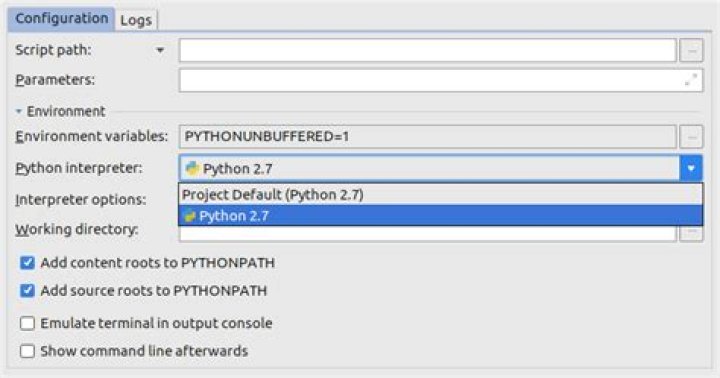The height and width of the screenshot is (378, 720).
Task: Click the Python interpreter label
Action: (x=79, y=168)
